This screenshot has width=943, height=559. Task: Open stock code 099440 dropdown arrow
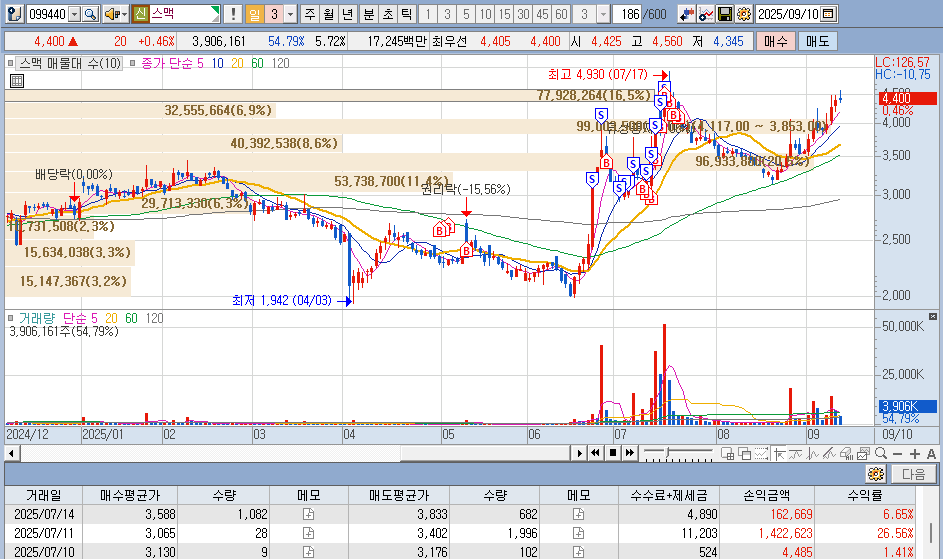click(75, 14)
